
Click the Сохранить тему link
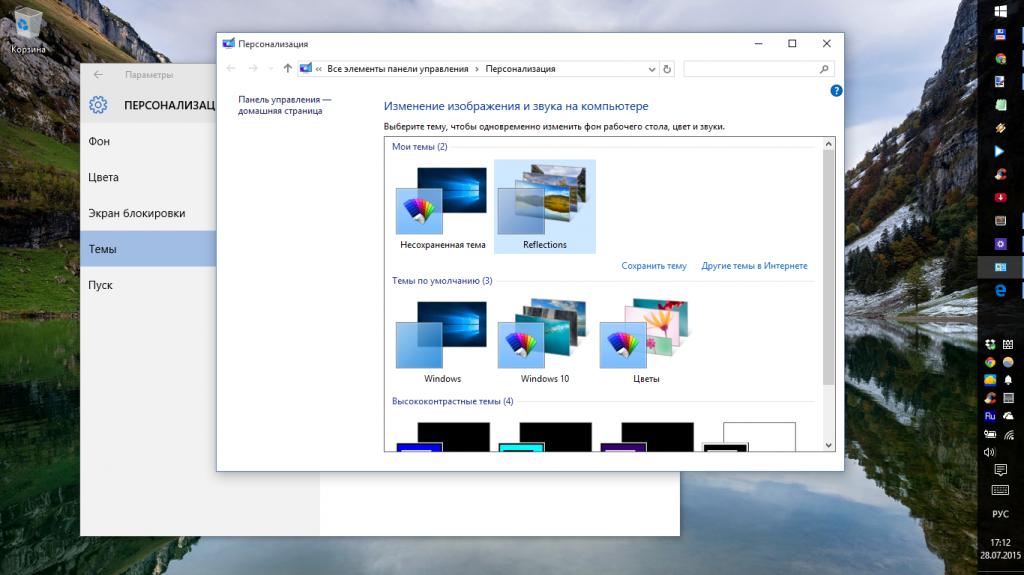(653, 266)
